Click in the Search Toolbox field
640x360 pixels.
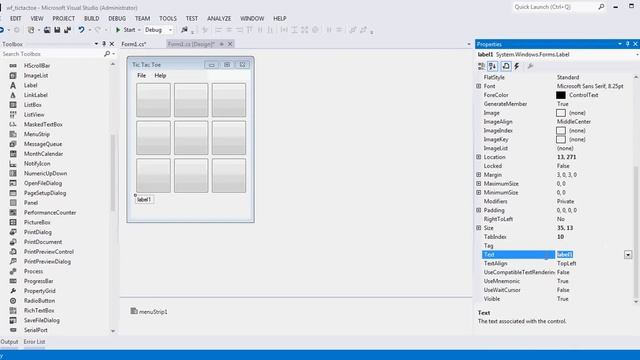(51, 54)
